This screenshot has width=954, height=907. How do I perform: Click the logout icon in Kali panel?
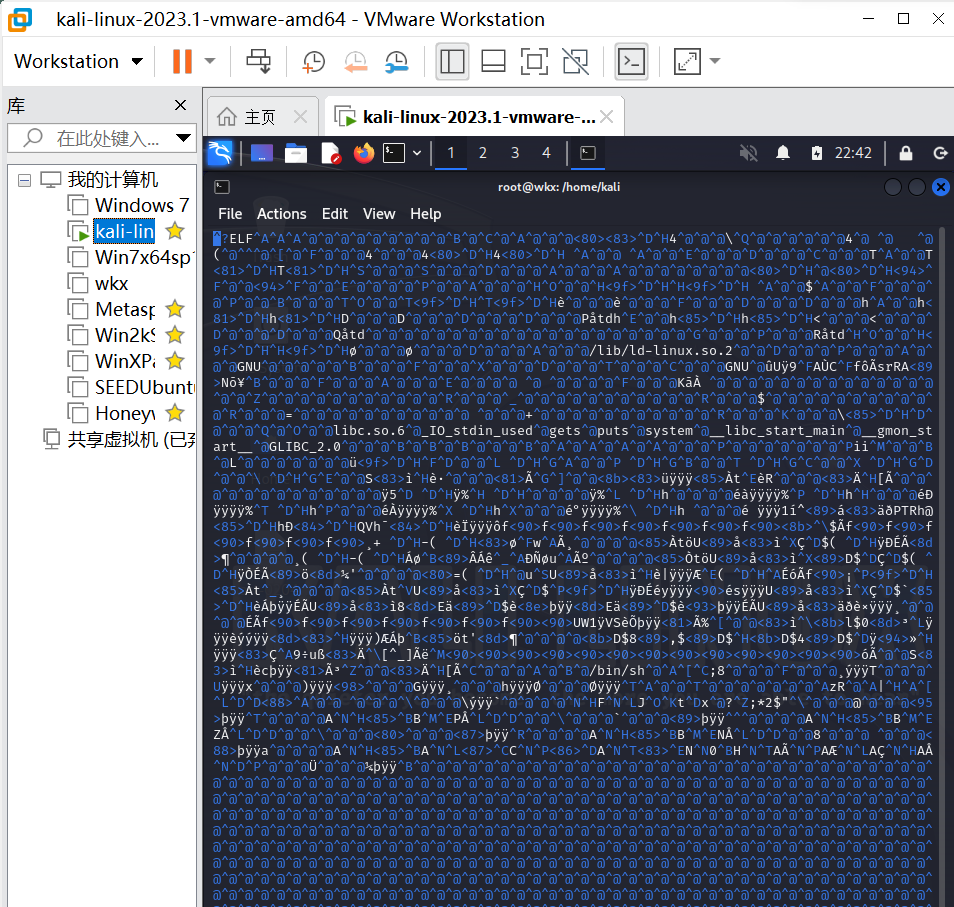point(941,153)
